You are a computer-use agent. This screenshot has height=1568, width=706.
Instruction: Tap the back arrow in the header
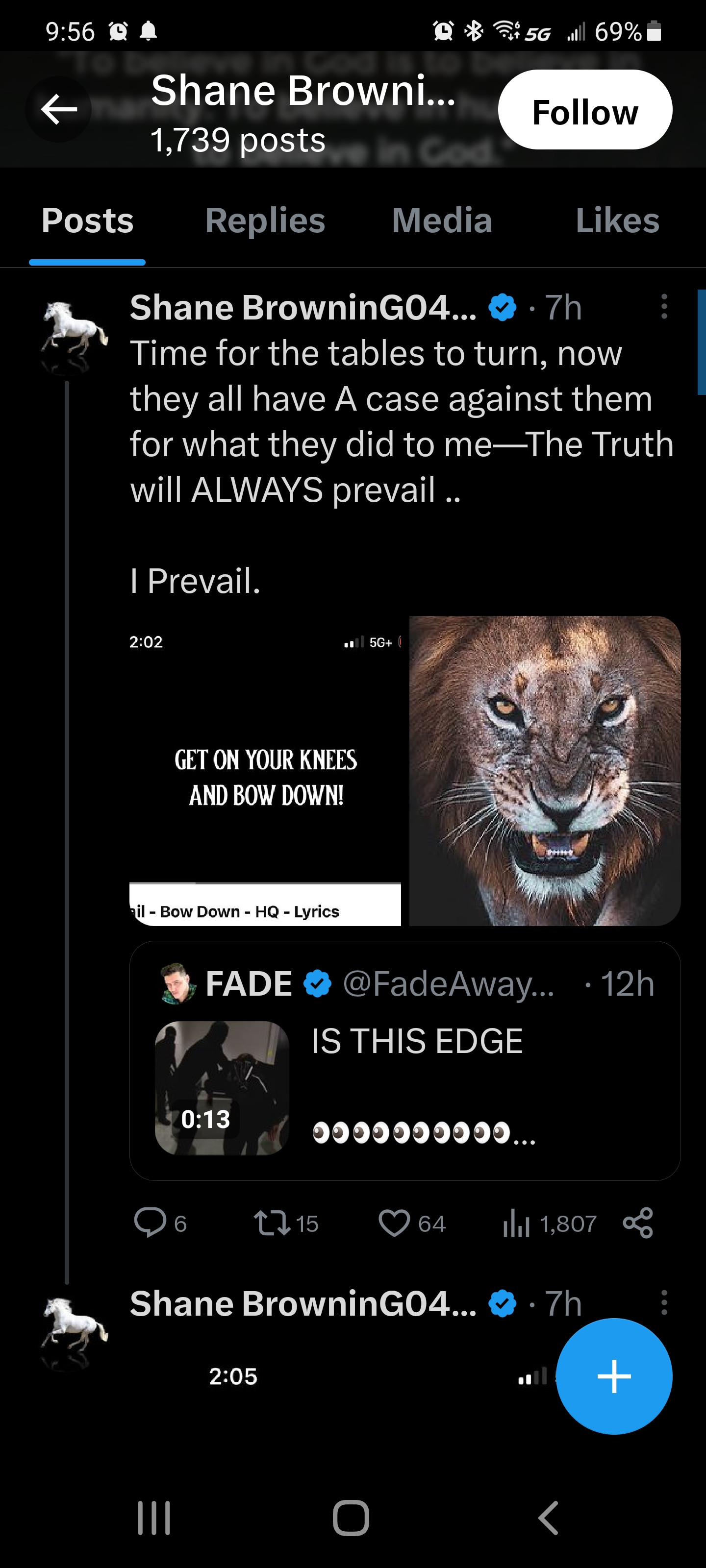[58, 110]
